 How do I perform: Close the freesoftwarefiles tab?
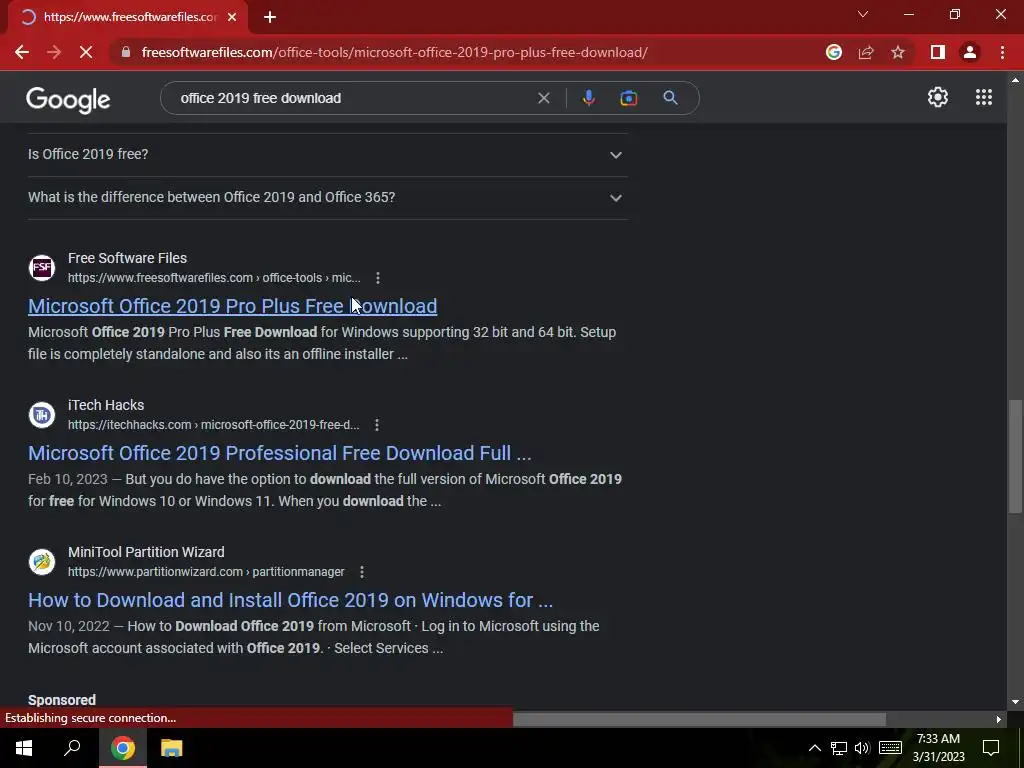[232, 17]
